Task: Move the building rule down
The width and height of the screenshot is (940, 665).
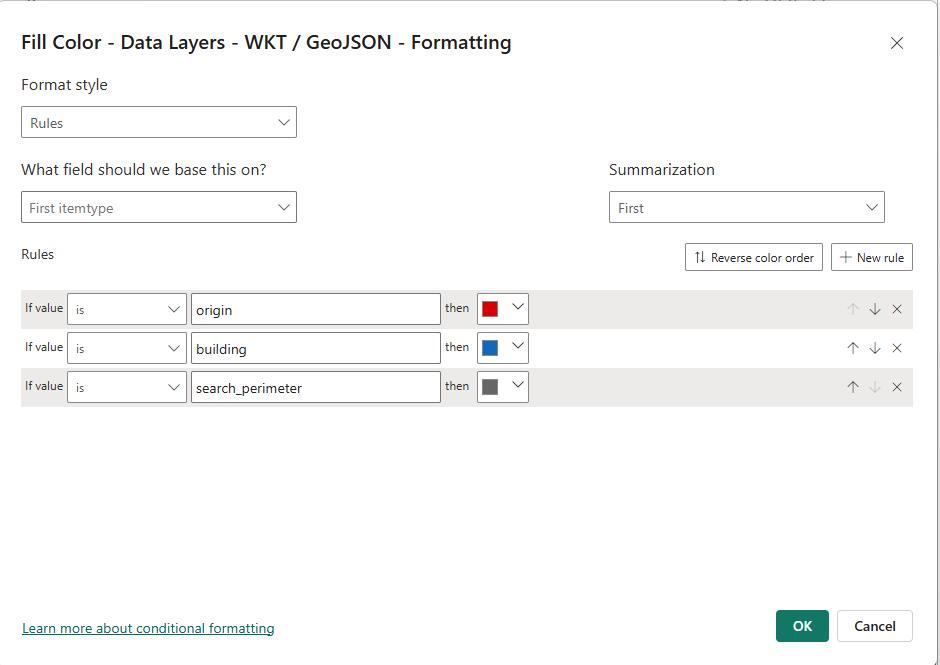Action: 875,348
